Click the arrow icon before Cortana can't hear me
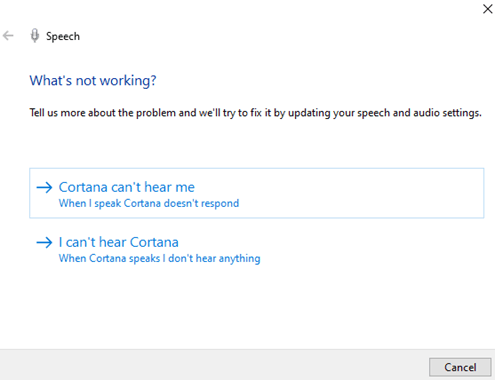This screenshot has width=495, height=380. coord(44,187)
